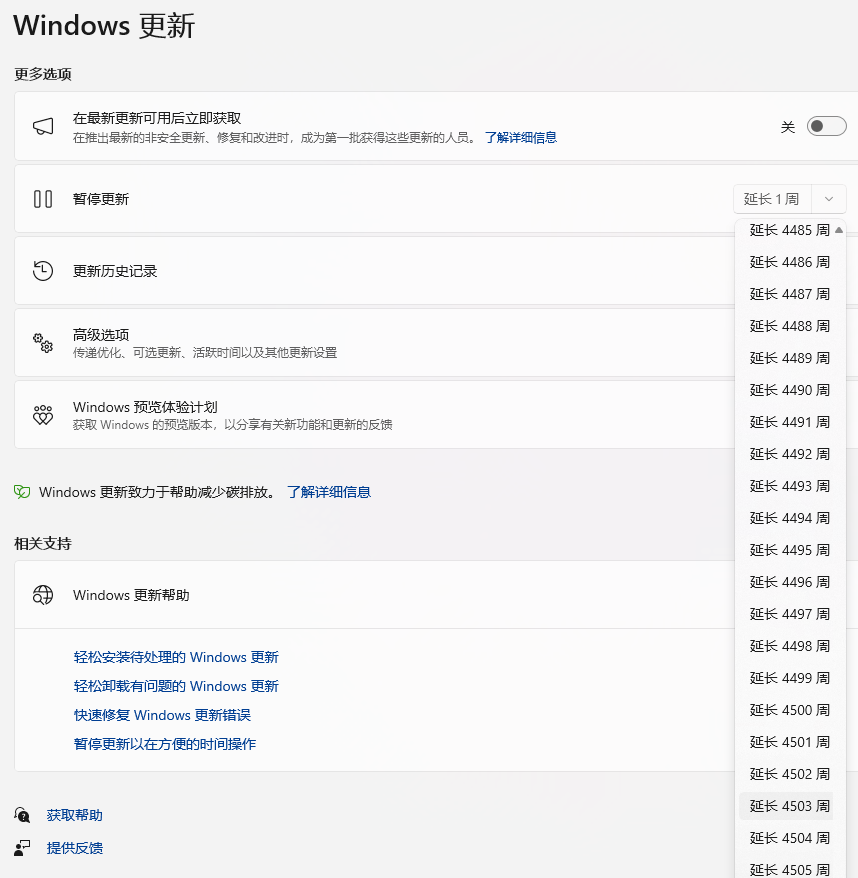Click the gears icon for 高级选项
This screenshot has width=858, height=878.
43,343
